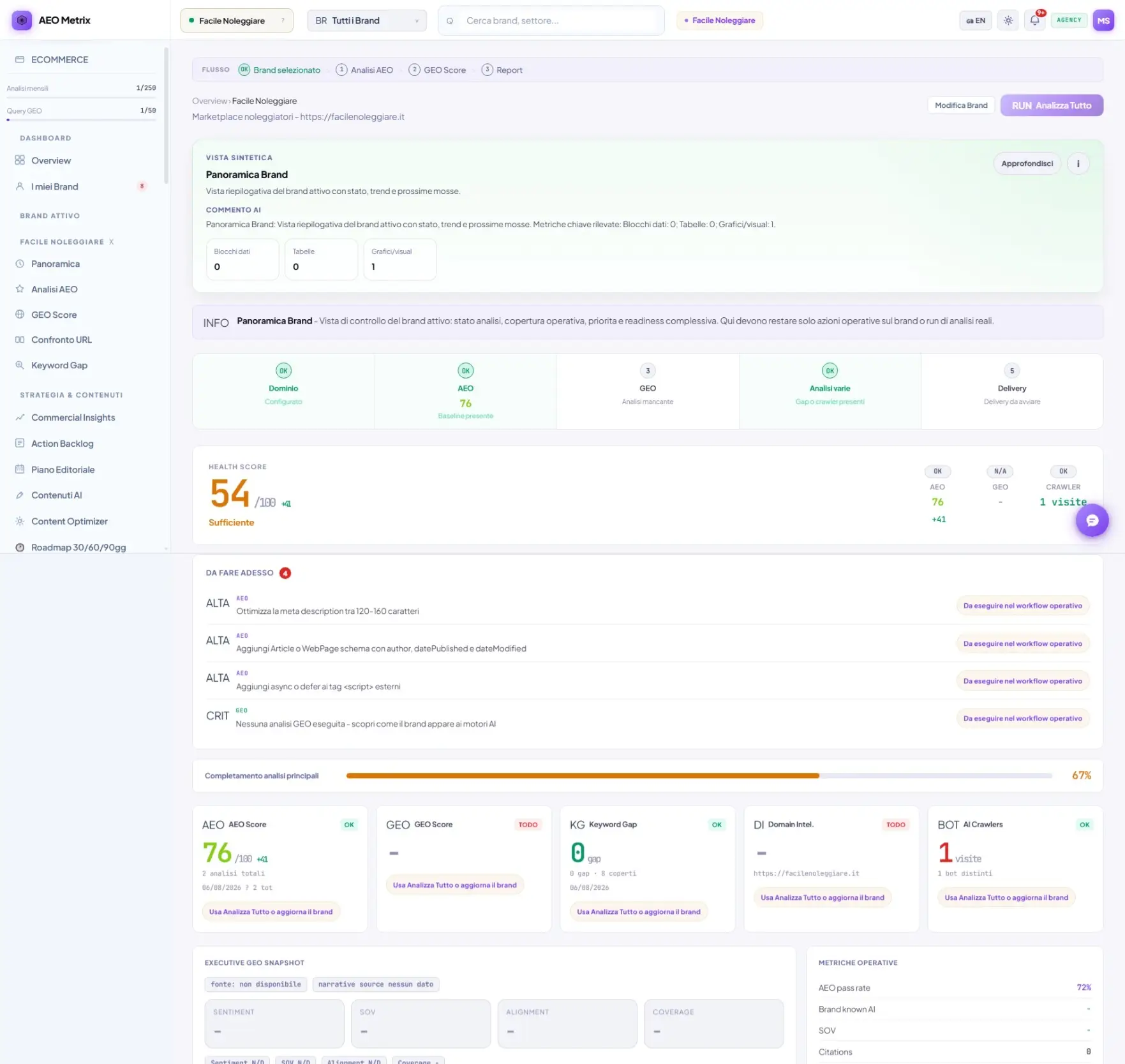Viewport: 1125px width, 1064px height.
Task: Switch language with the EN toggle
Action: [976, 20]
